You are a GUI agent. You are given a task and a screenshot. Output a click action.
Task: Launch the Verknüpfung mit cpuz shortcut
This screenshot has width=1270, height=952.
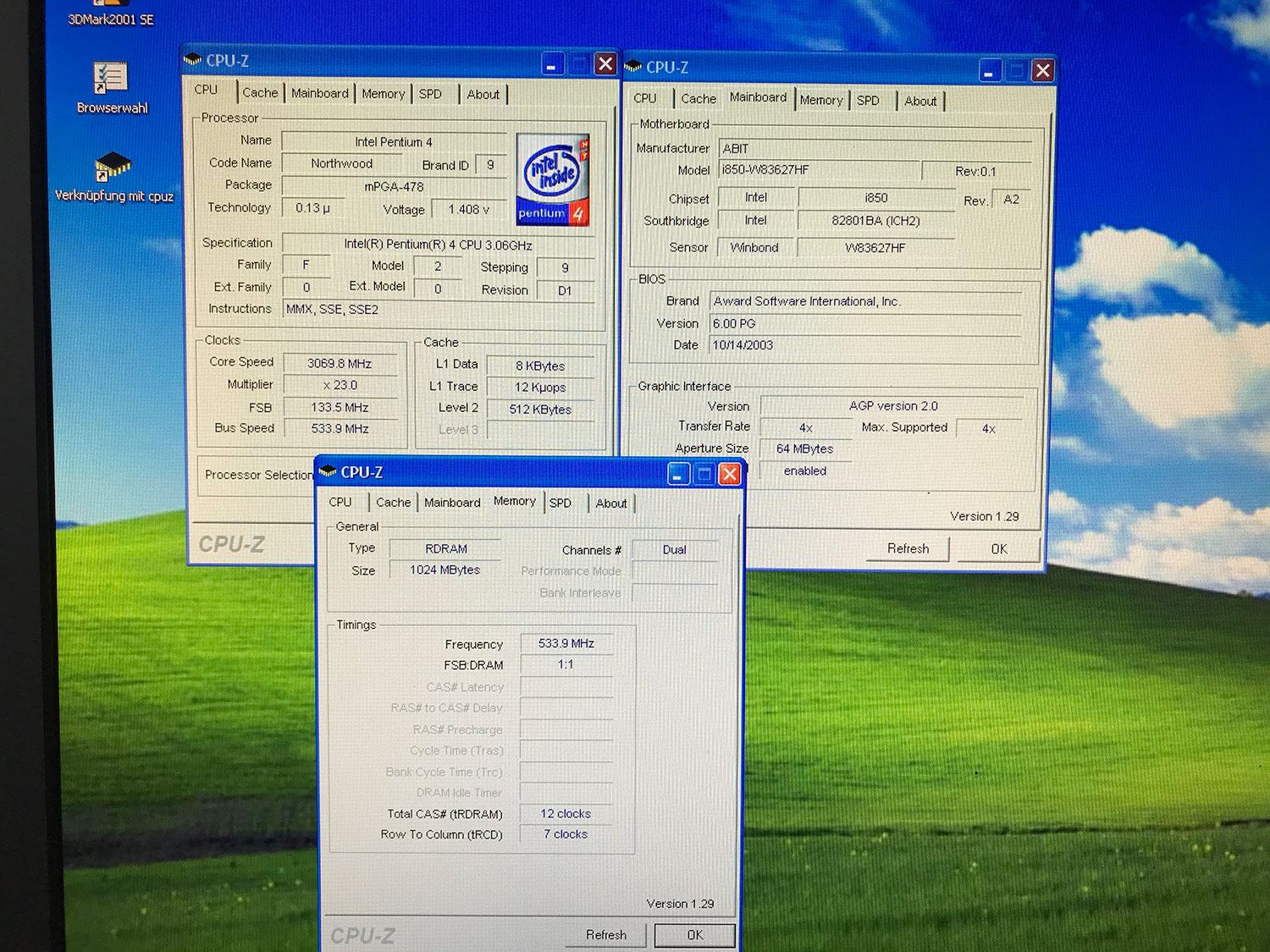pyautogui.click(x=113, y=178)
